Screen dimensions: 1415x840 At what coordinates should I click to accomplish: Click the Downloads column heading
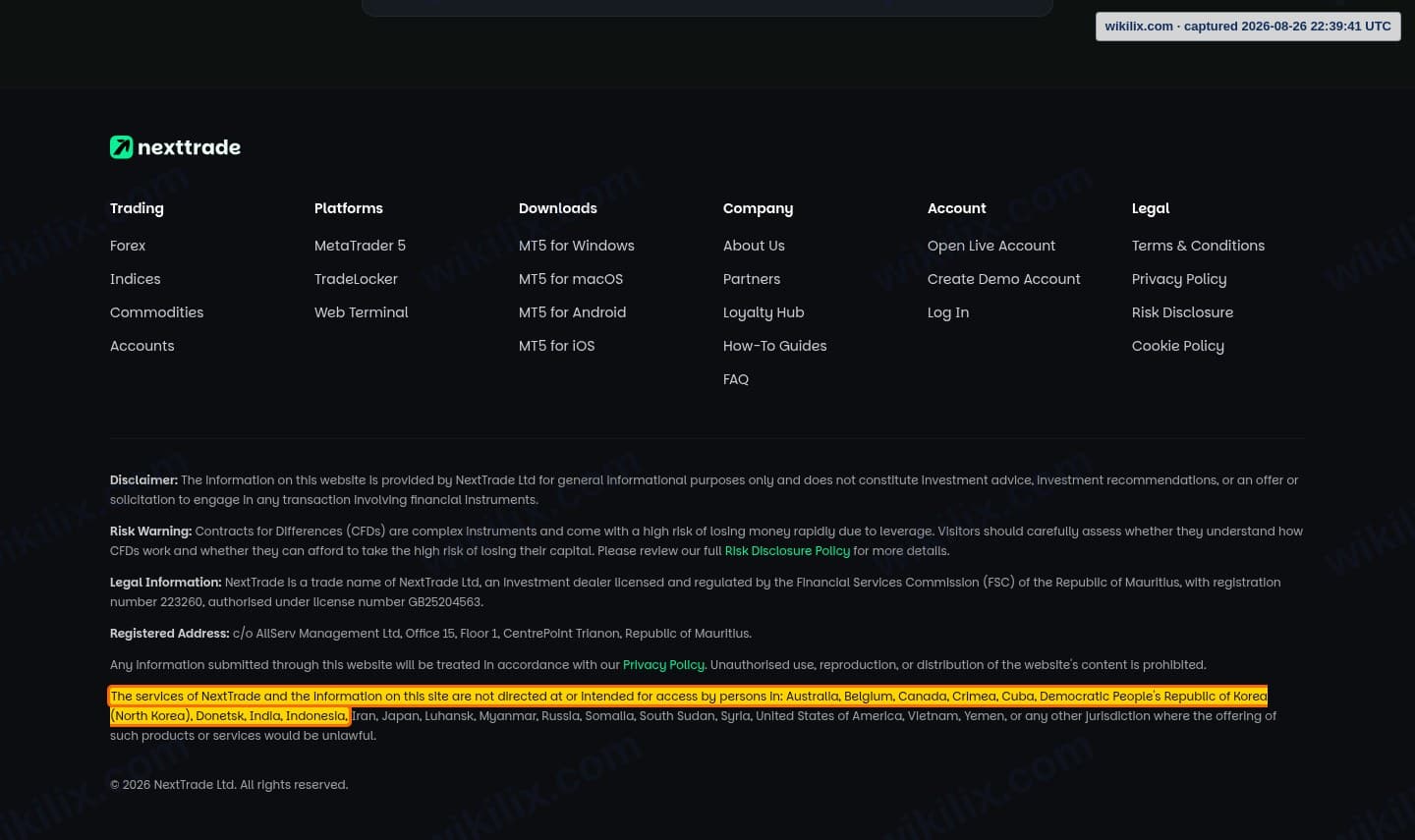point(558,208)
